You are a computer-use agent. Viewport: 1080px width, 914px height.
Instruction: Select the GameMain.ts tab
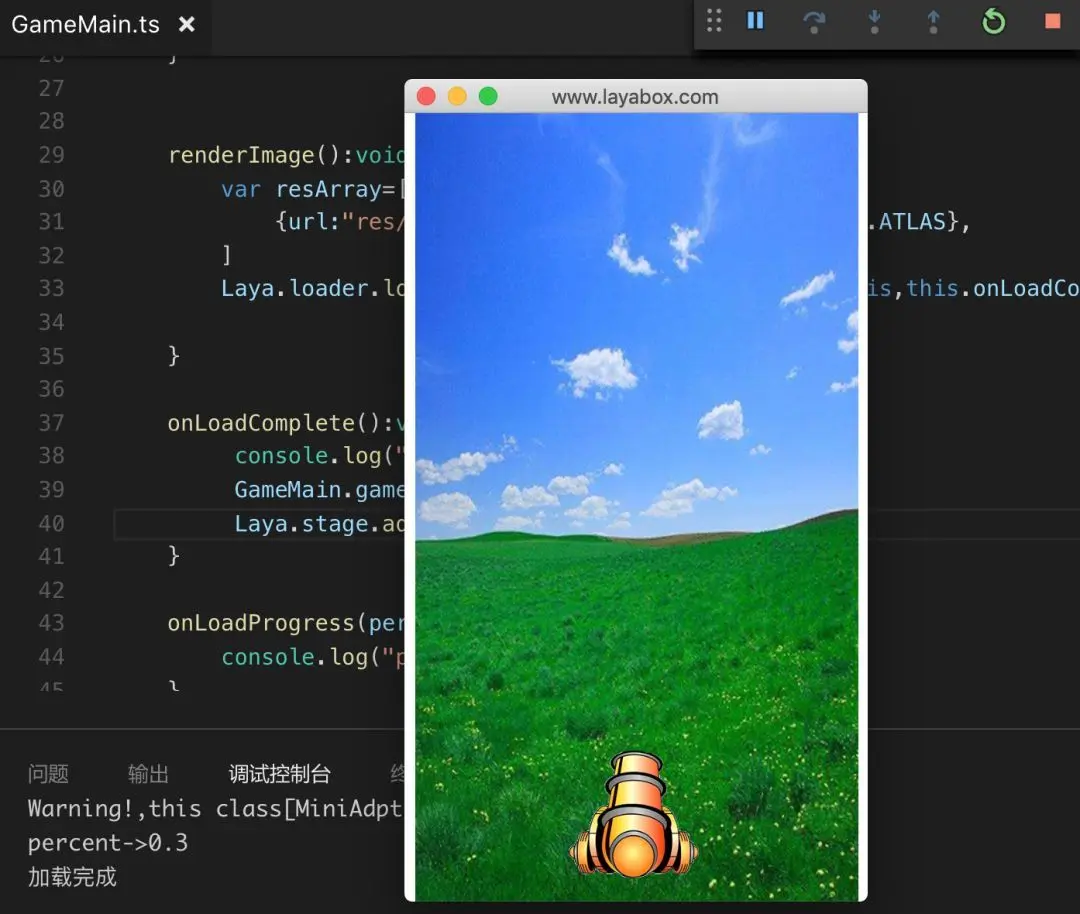[85, 25]
